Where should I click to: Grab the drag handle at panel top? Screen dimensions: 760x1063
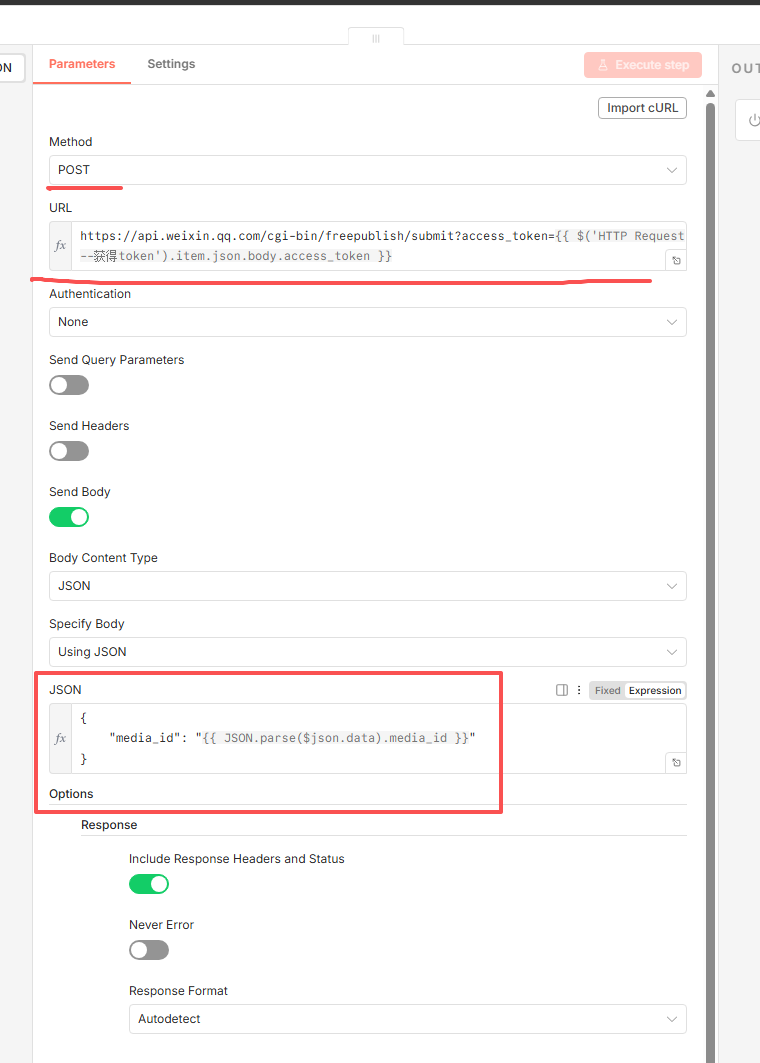[376, 38]
